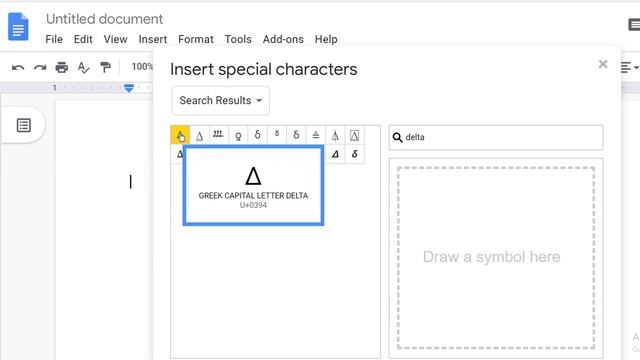
Task: Click the Draw a symbol here area
Action: [x=496, y=258]
